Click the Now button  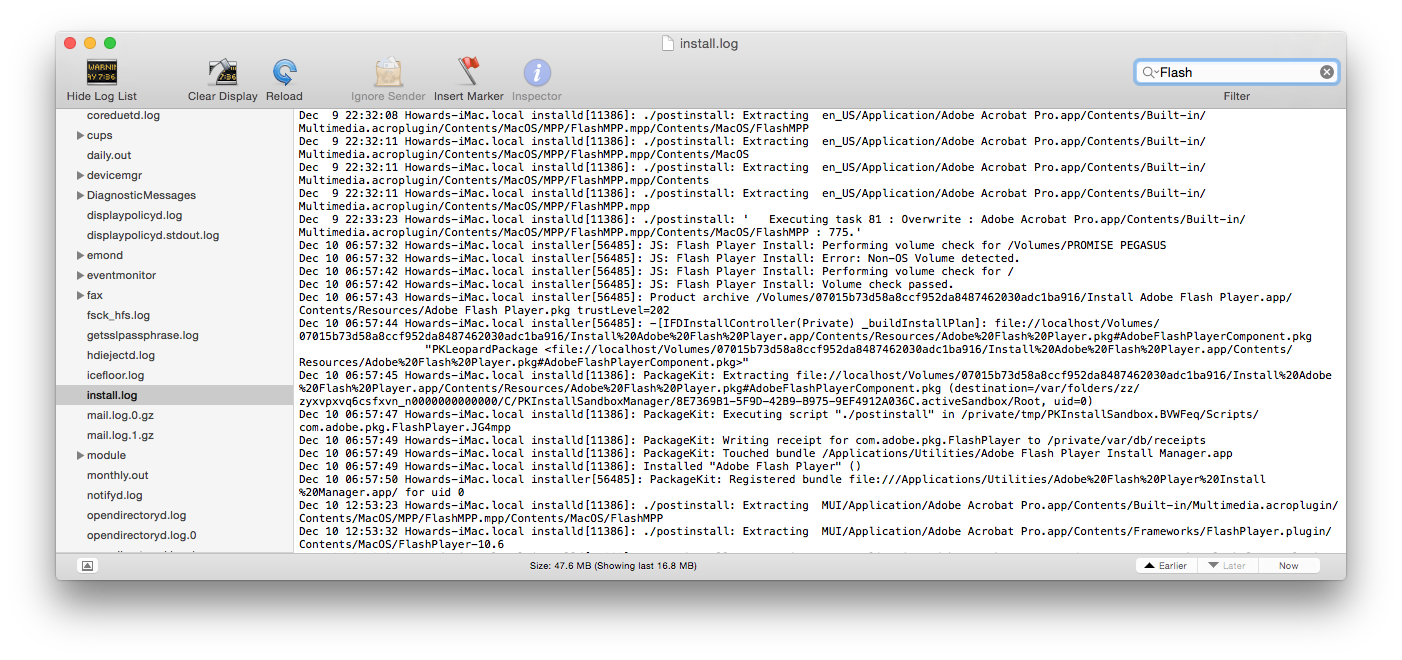click(x=1288, y=566)
